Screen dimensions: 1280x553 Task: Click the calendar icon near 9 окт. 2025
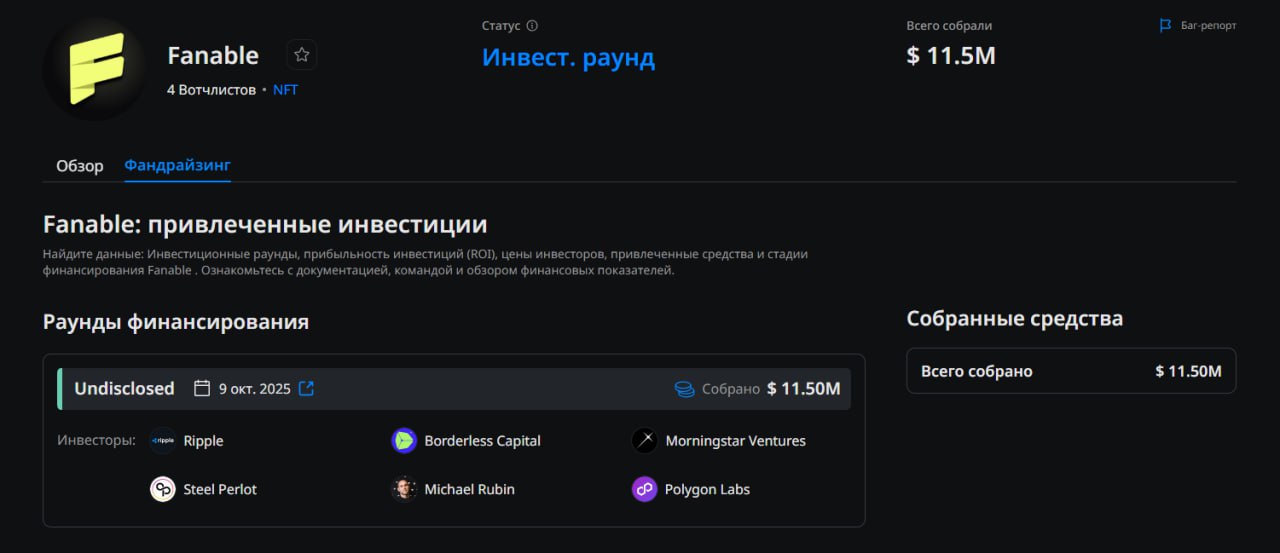click(202, 388)
